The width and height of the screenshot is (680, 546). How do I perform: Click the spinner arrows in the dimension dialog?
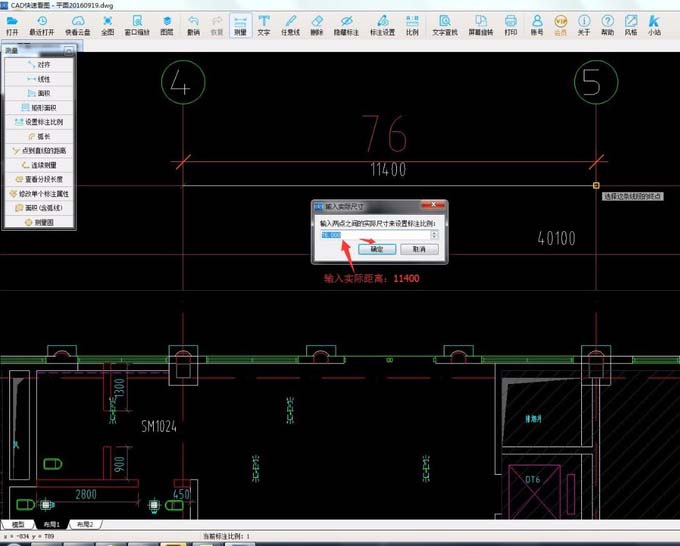click(x=434, y=235)
